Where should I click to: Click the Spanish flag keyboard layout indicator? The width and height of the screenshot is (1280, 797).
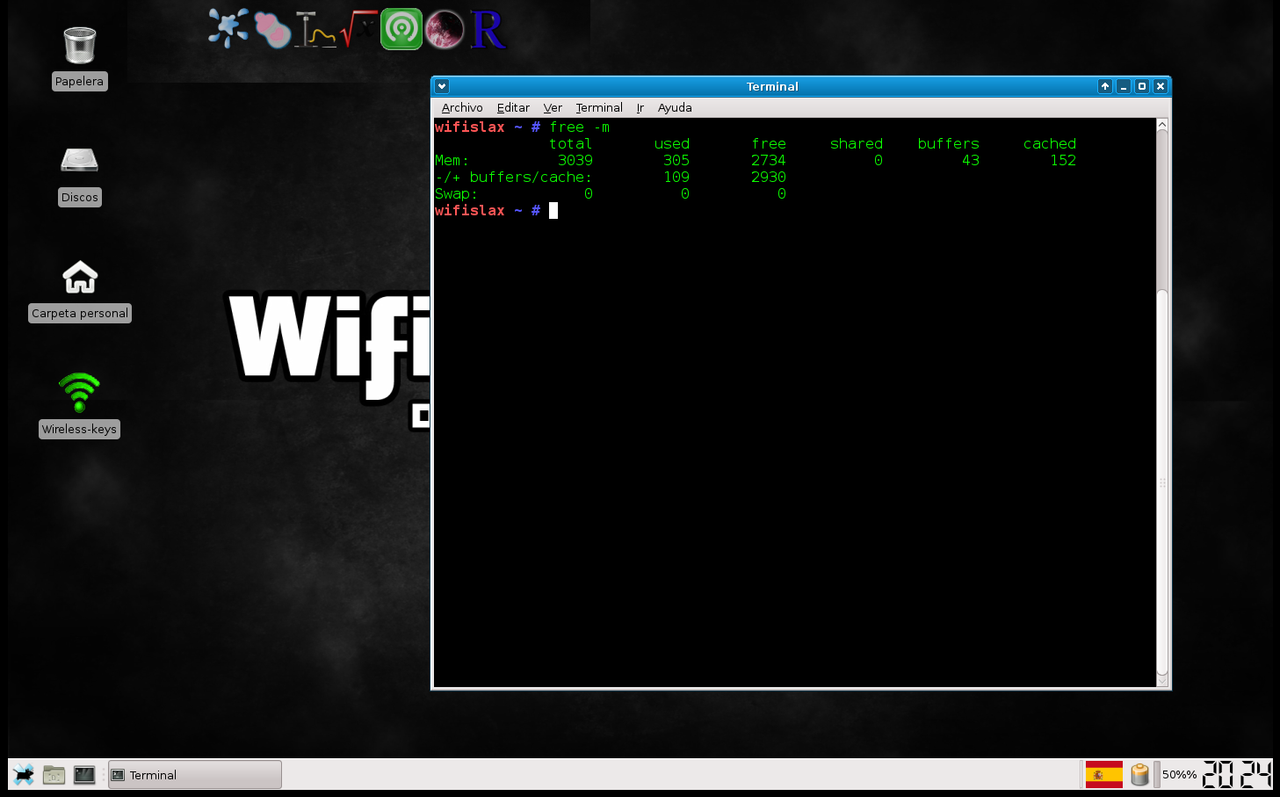coord(1104,774)
